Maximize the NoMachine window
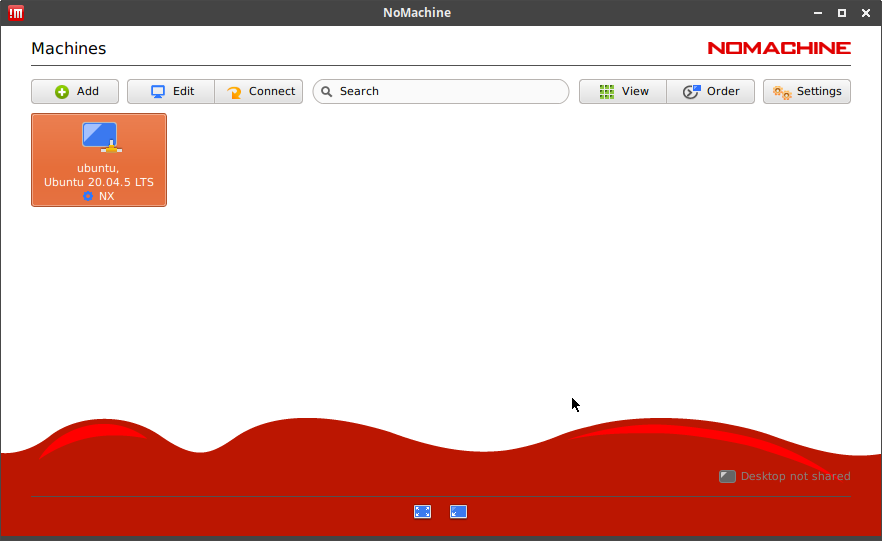Image resolution: width=882 pixels, height=541 pixels. 842,13
